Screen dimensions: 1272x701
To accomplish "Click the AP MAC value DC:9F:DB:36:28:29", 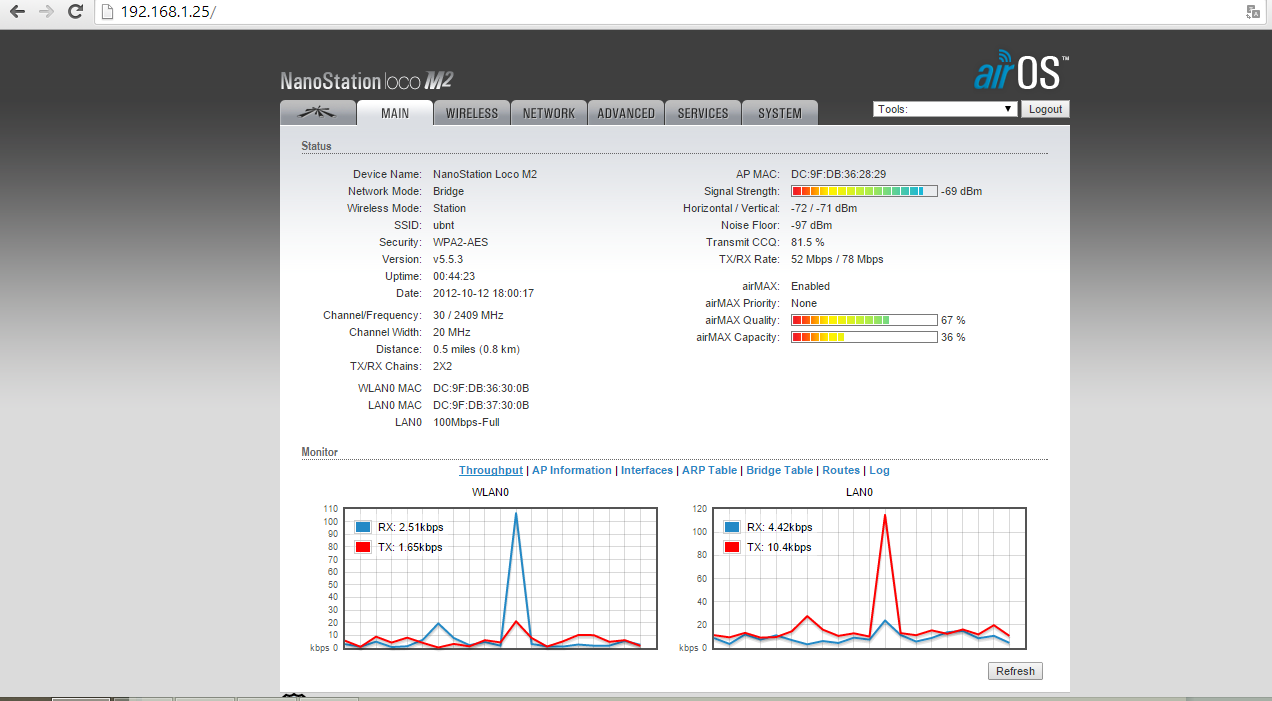I will pos(838,174).
